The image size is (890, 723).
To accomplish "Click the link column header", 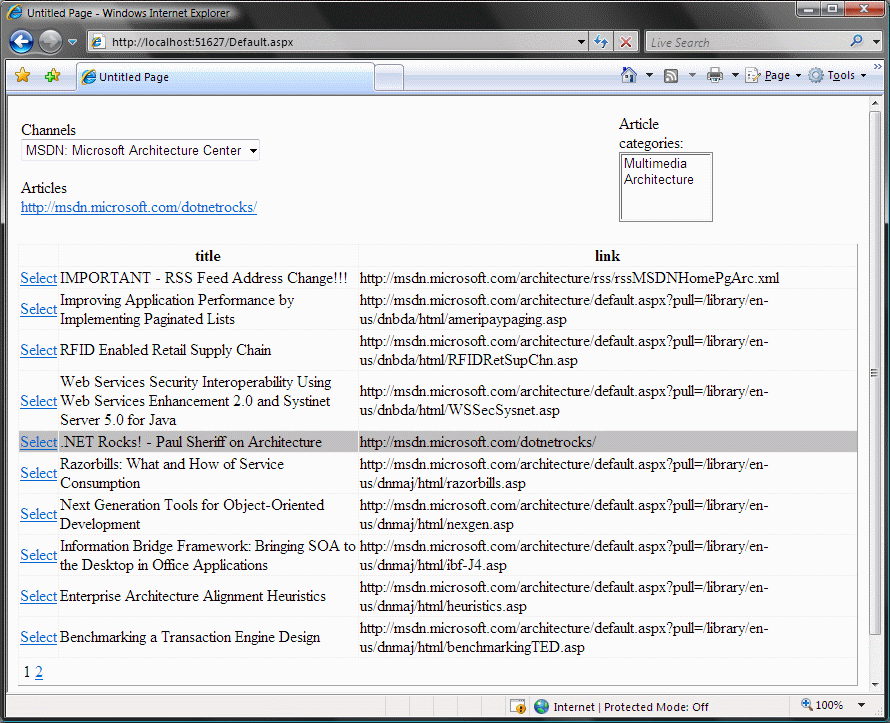I will (607, 256).
